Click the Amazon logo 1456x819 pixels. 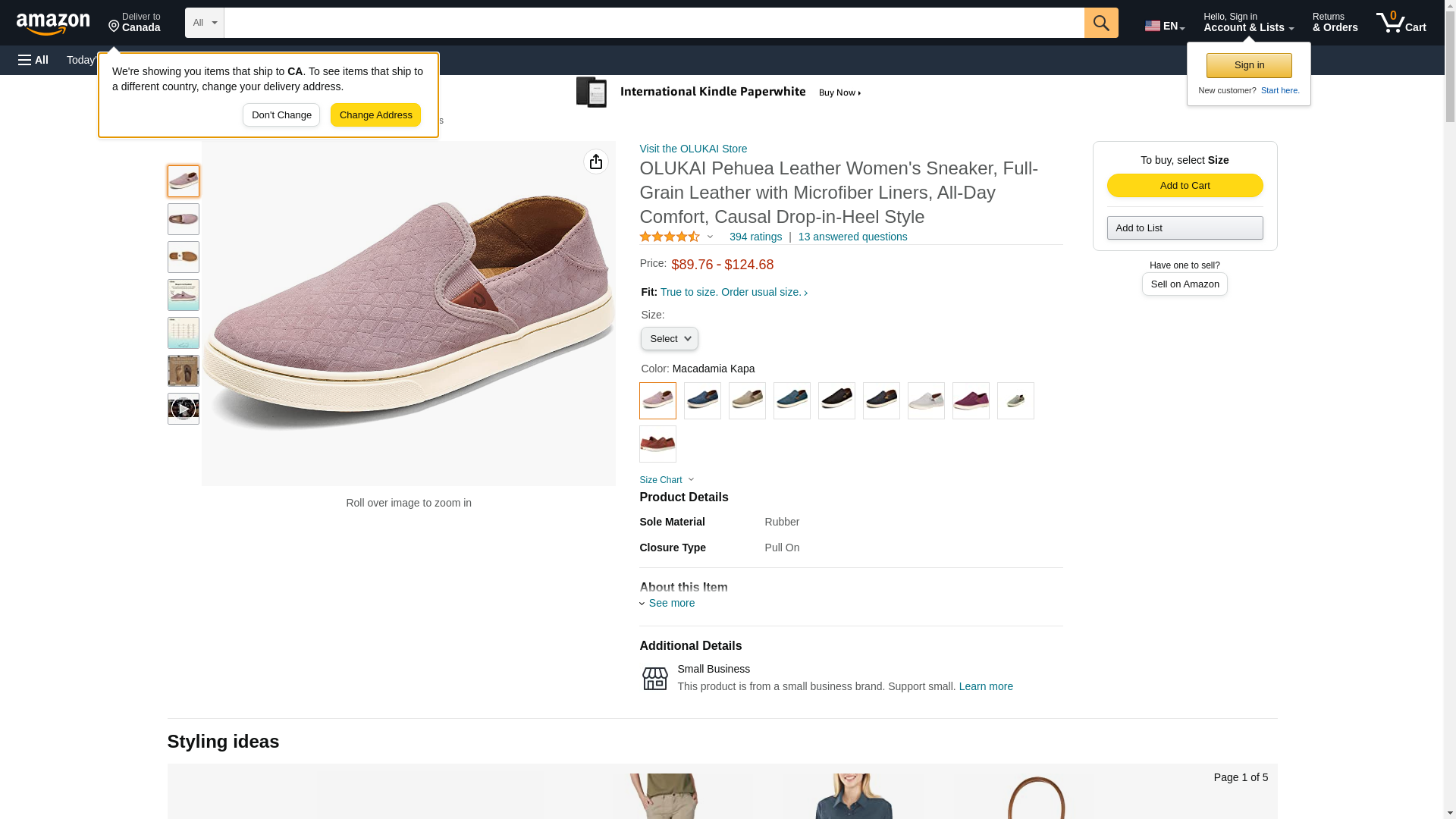tap(53, 24)
